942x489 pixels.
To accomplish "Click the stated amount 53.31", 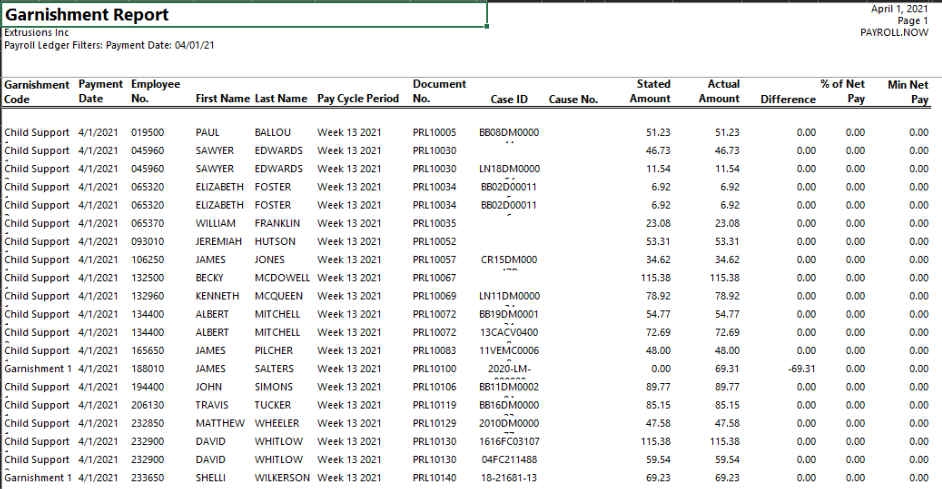I will 658,241.
